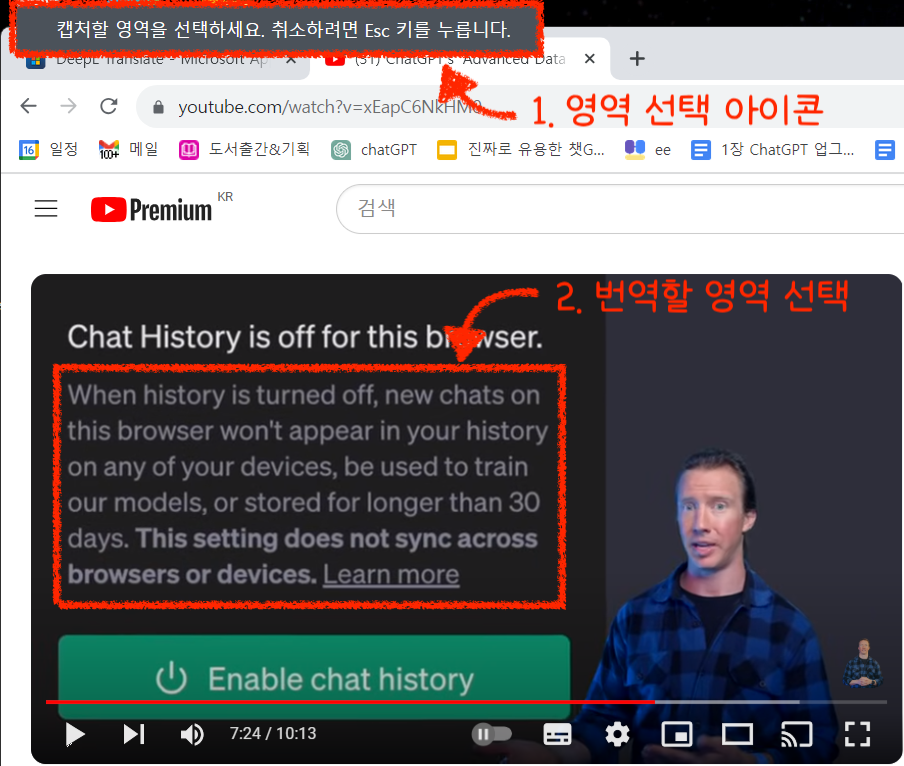Viewport: 904px width, 766px height.
Task: Follow the Learn more link in the video
Action: (x=390, y=574)
